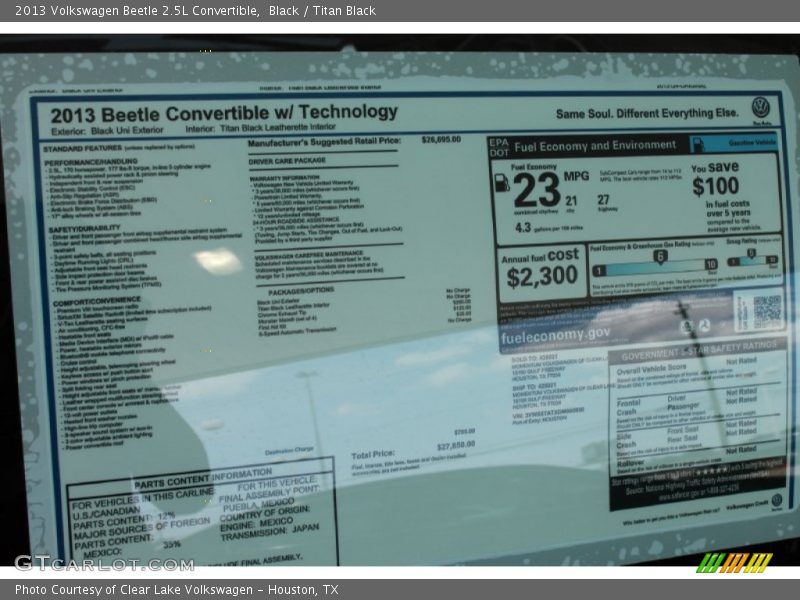This screenshot has height=600, width=800.
Task: Click the EPA DOT label
Action: pos(499,147)
